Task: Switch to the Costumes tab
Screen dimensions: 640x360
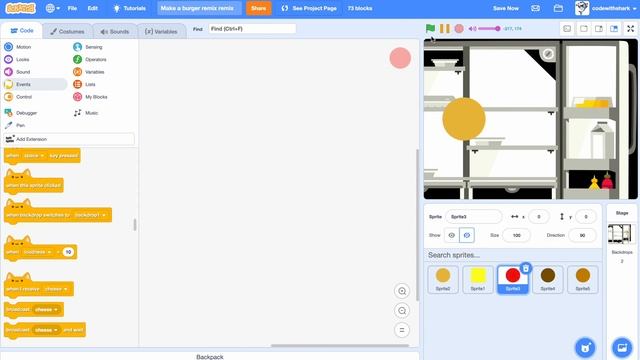Action: 67,31
